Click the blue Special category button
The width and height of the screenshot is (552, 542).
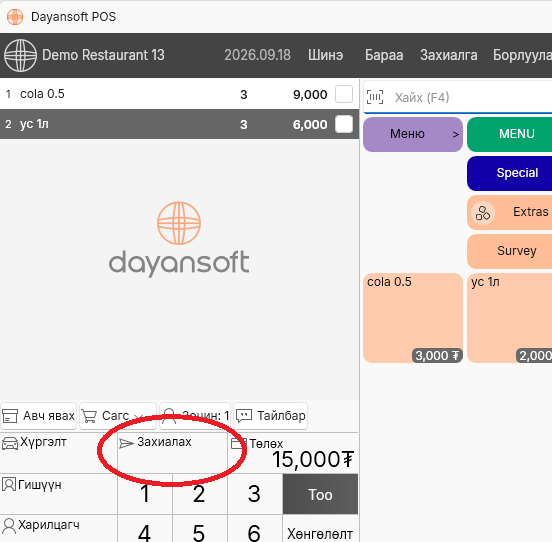[x=509, y=173]
